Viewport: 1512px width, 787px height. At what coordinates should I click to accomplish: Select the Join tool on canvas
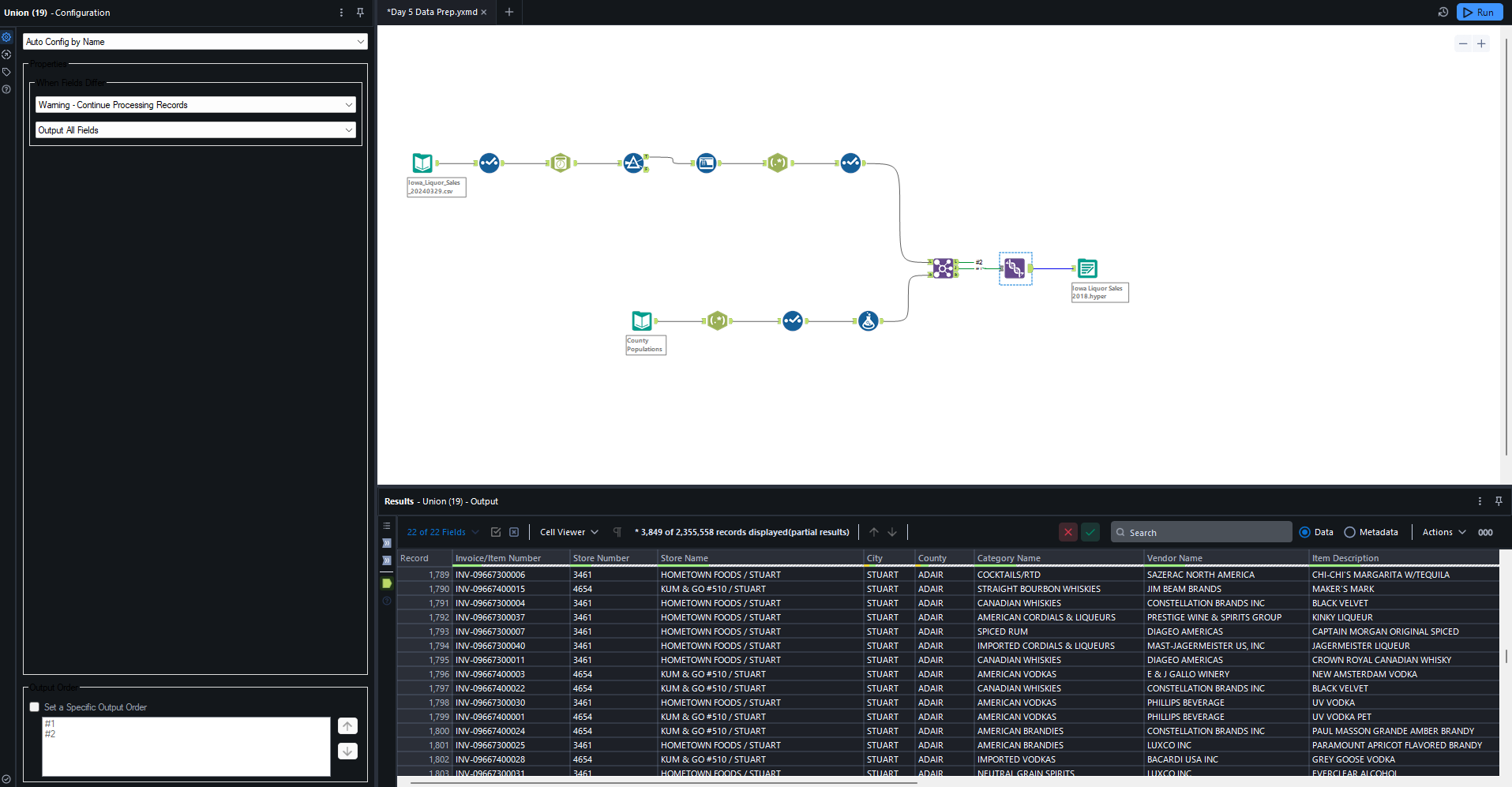(943, 268)
